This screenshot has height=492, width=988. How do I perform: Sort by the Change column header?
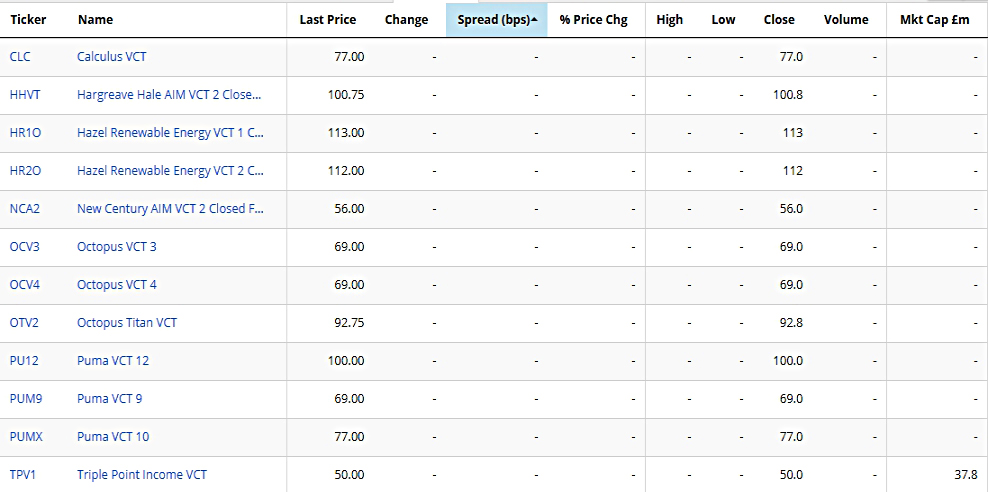(x=406, y=20)
